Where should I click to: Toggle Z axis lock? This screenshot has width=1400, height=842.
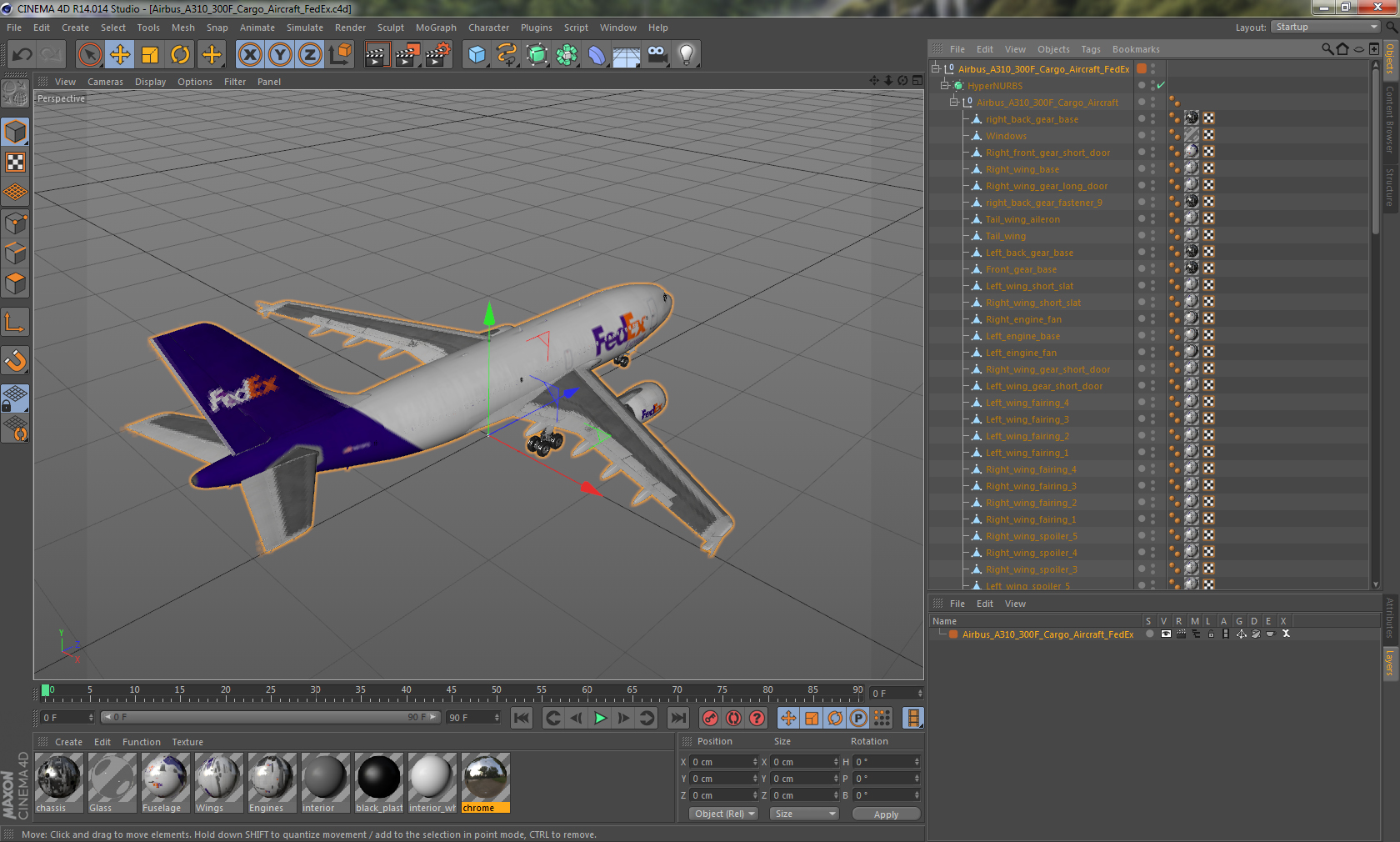click(x=310, y=55)
